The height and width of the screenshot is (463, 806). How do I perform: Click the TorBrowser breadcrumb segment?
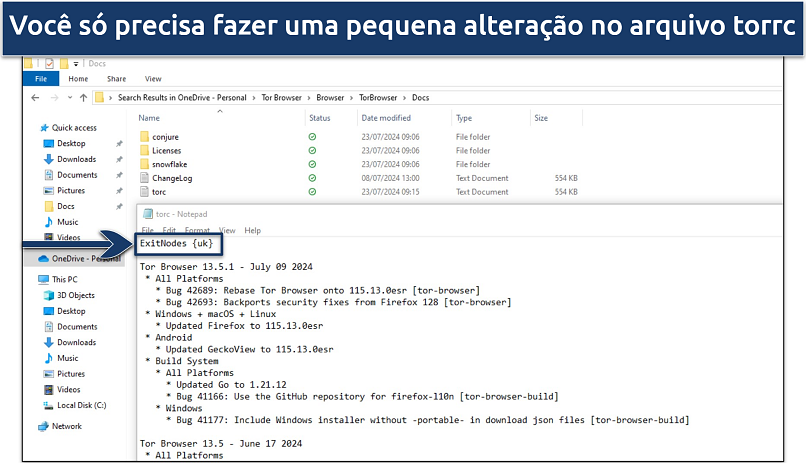(x=378, y=98)
